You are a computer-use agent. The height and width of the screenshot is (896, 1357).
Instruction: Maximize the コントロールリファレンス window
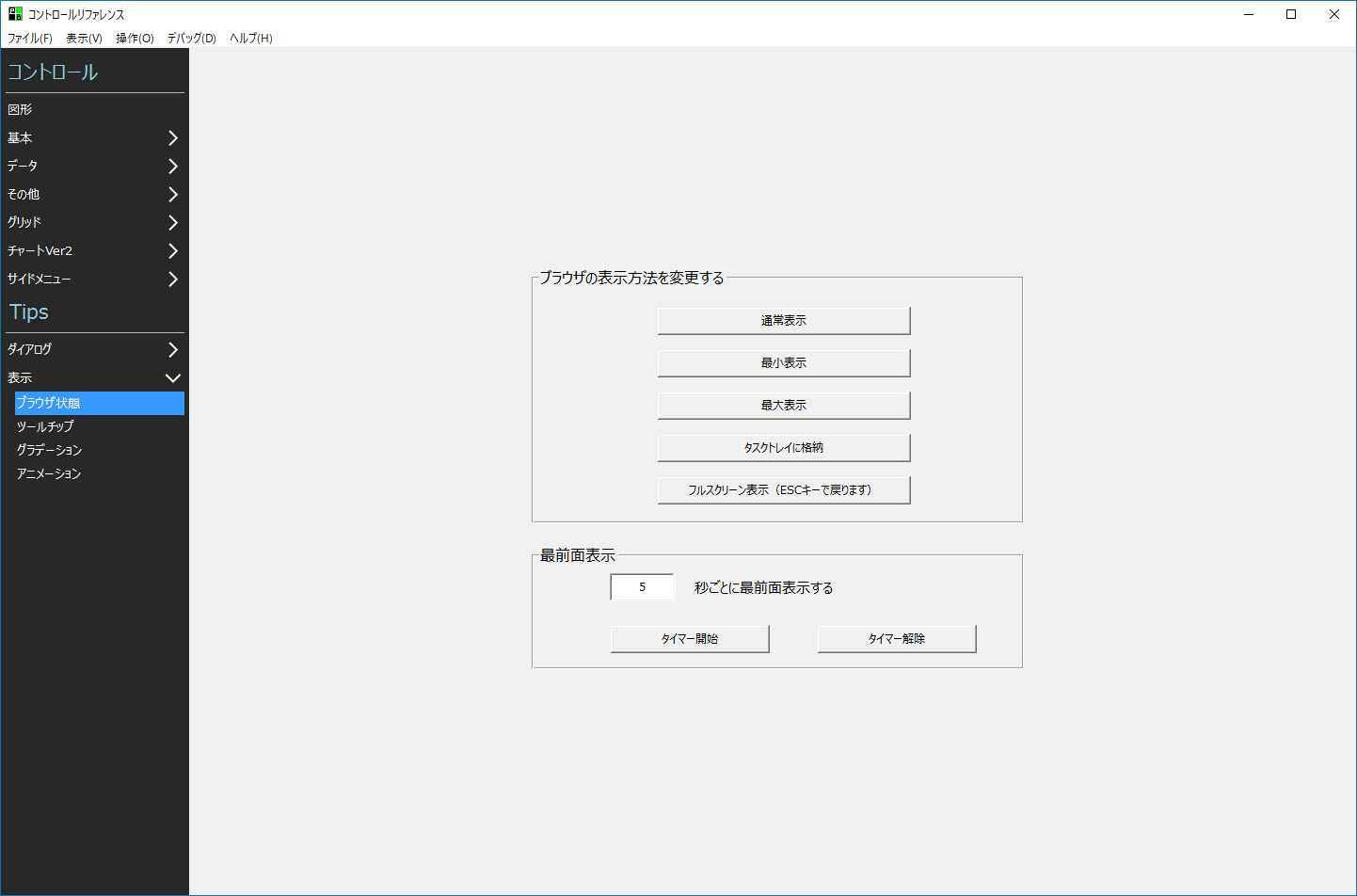(x=1291, y=14)
